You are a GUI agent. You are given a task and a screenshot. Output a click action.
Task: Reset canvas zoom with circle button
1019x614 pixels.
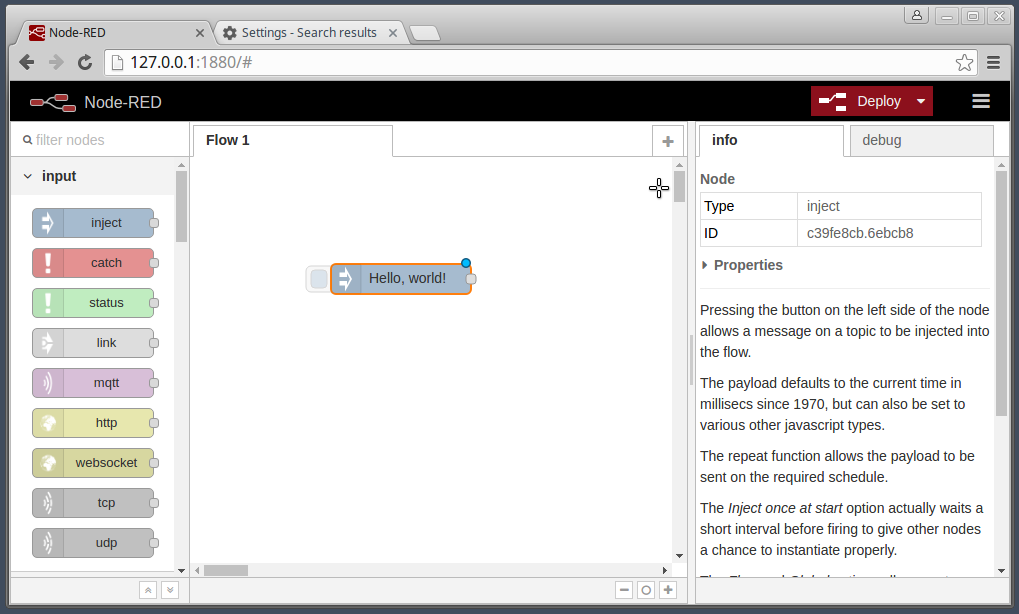(x=646, y=590)
